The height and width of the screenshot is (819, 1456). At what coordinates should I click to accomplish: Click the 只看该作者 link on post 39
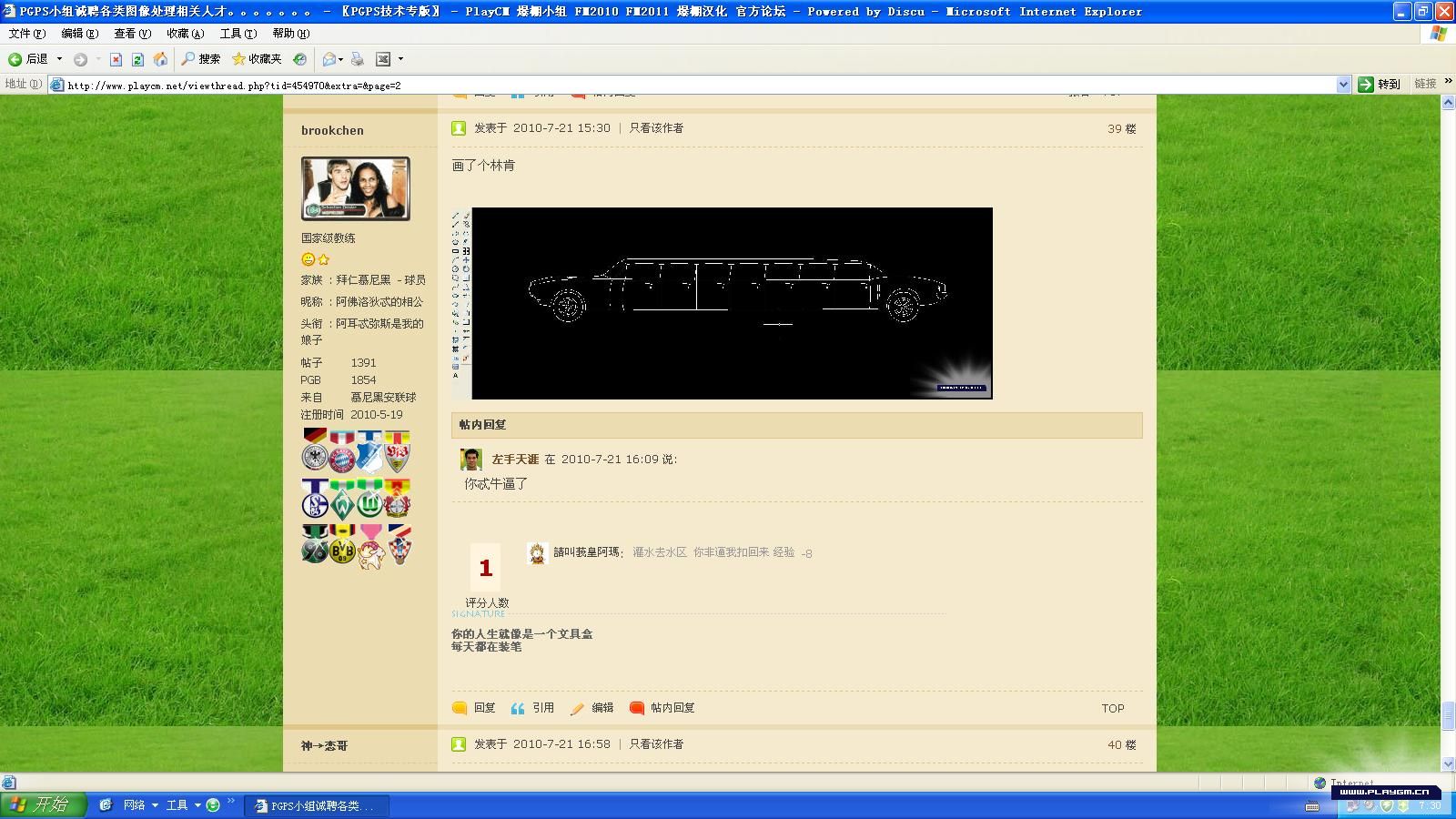pyautogui.click(x=656, y=128)
